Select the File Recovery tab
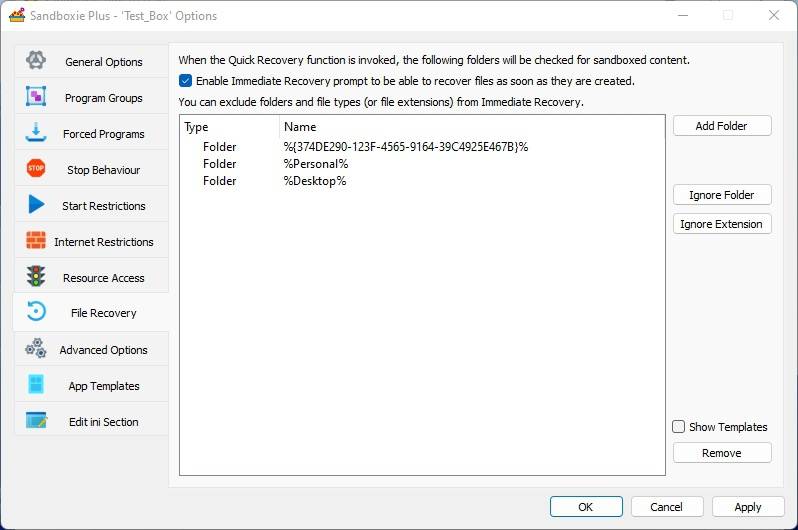Viewport: 798px width, 530px height. click(91, 313)
